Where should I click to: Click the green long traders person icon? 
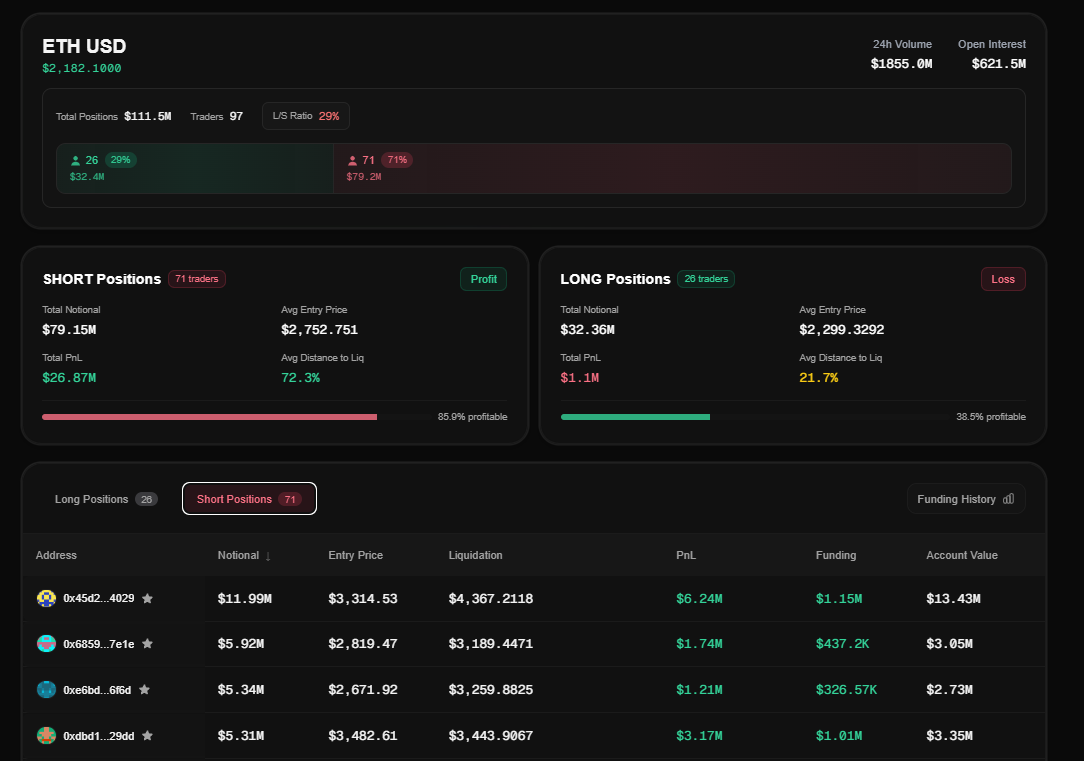(75, 161)
